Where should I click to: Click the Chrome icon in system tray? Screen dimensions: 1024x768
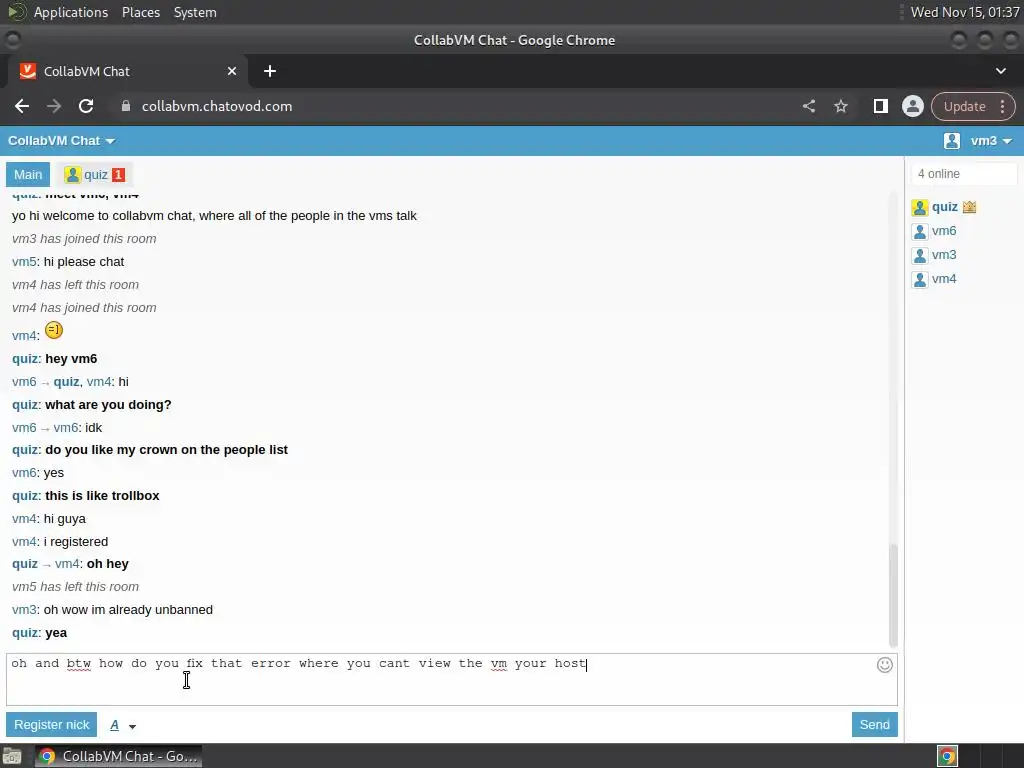947,756
